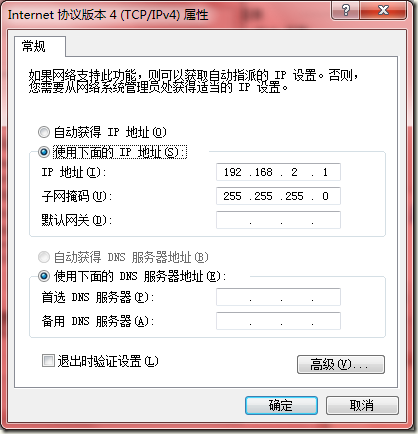Confirm with the 确定 button
The height and width of the screenshot is (434, 418).
click(281, 405)
